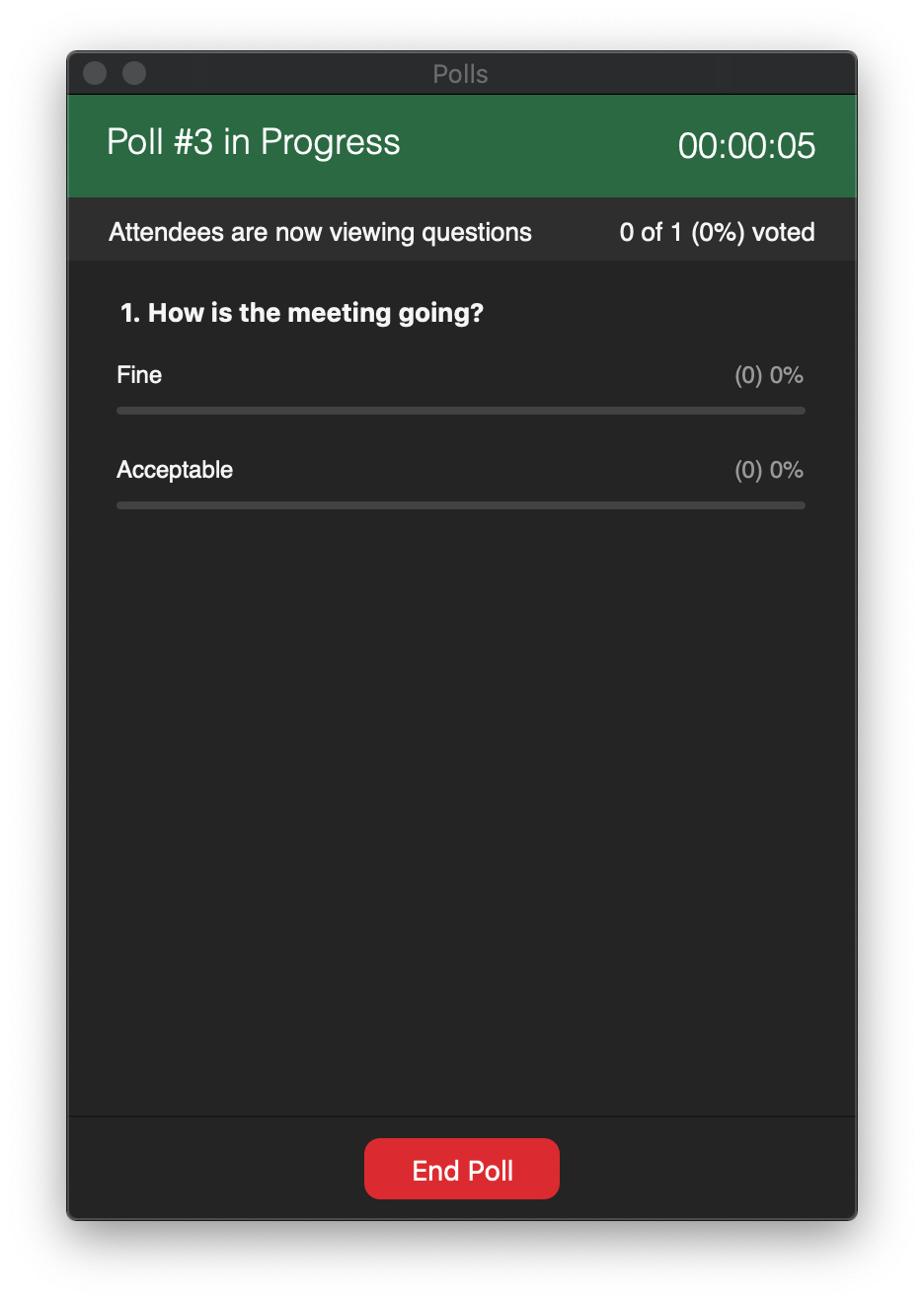Click the question number 1 label
This screenshot has width=924, height=1303.
coord(129,313)
